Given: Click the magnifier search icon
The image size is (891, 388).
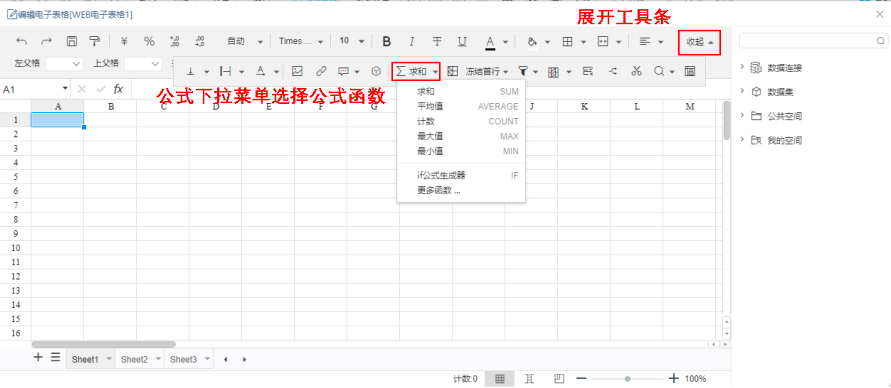Looking at the screenshot, I should pos(659,72).
